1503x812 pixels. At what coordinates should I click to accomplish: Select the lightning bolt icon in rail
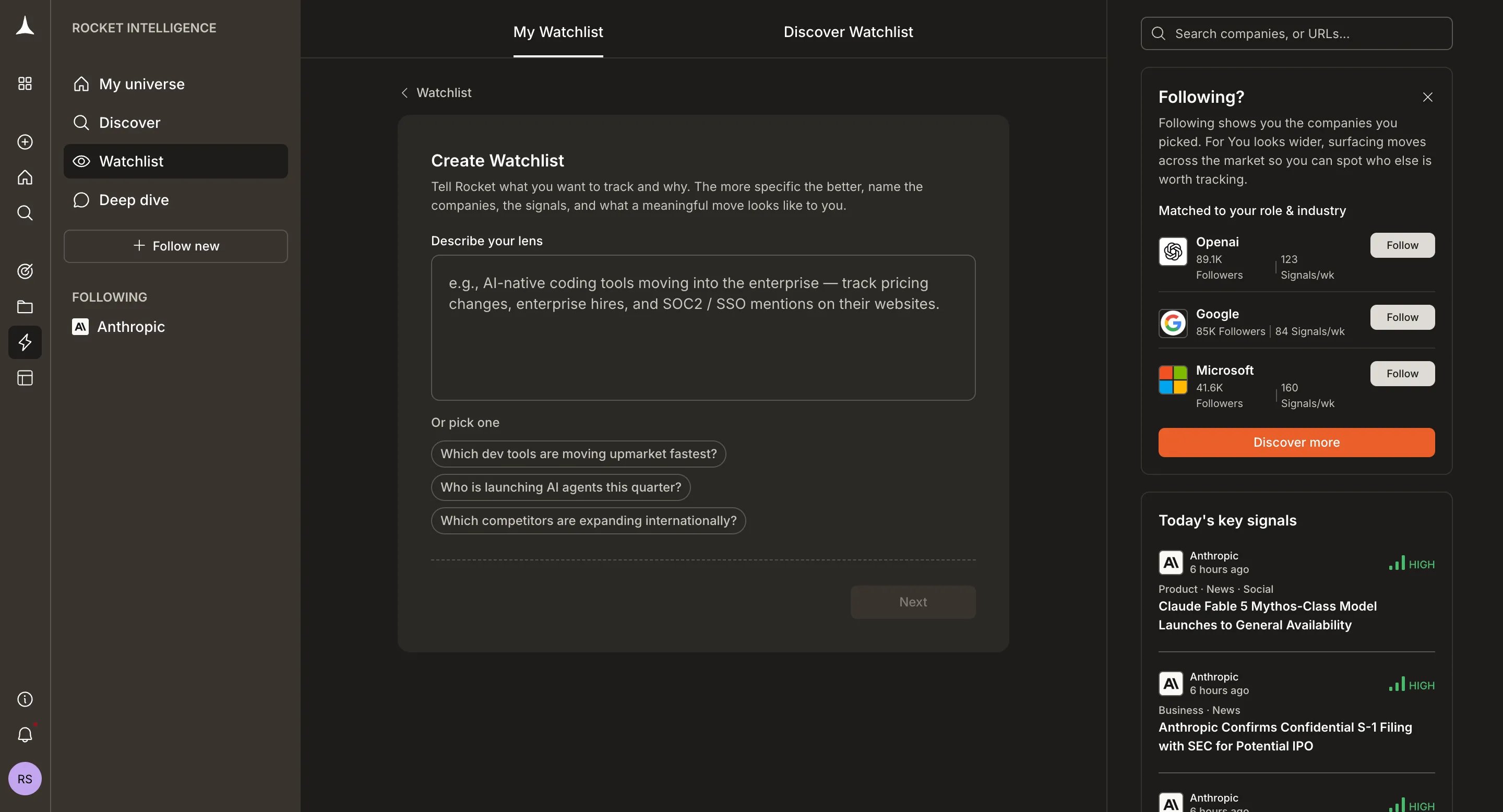click(25, 342)
